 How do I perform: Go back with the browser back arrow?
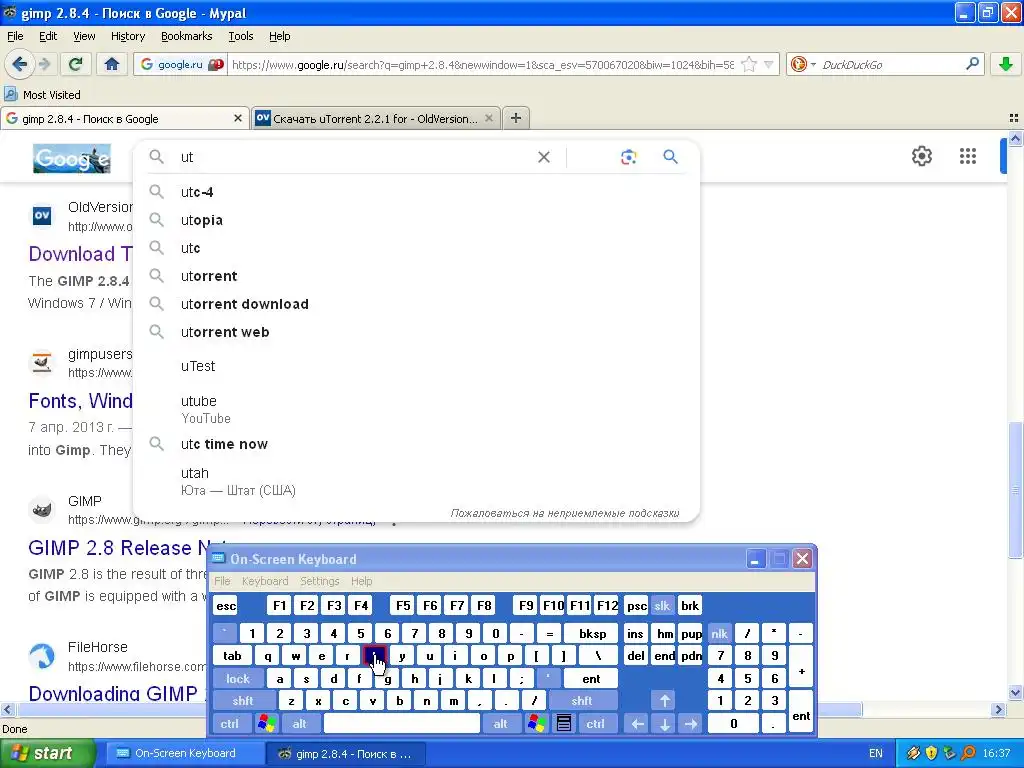tap(19, 64)
